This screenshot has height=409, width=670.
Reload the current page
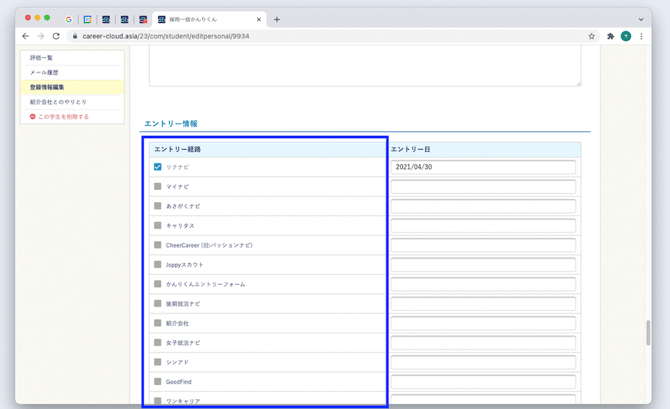tap(56, 36)
